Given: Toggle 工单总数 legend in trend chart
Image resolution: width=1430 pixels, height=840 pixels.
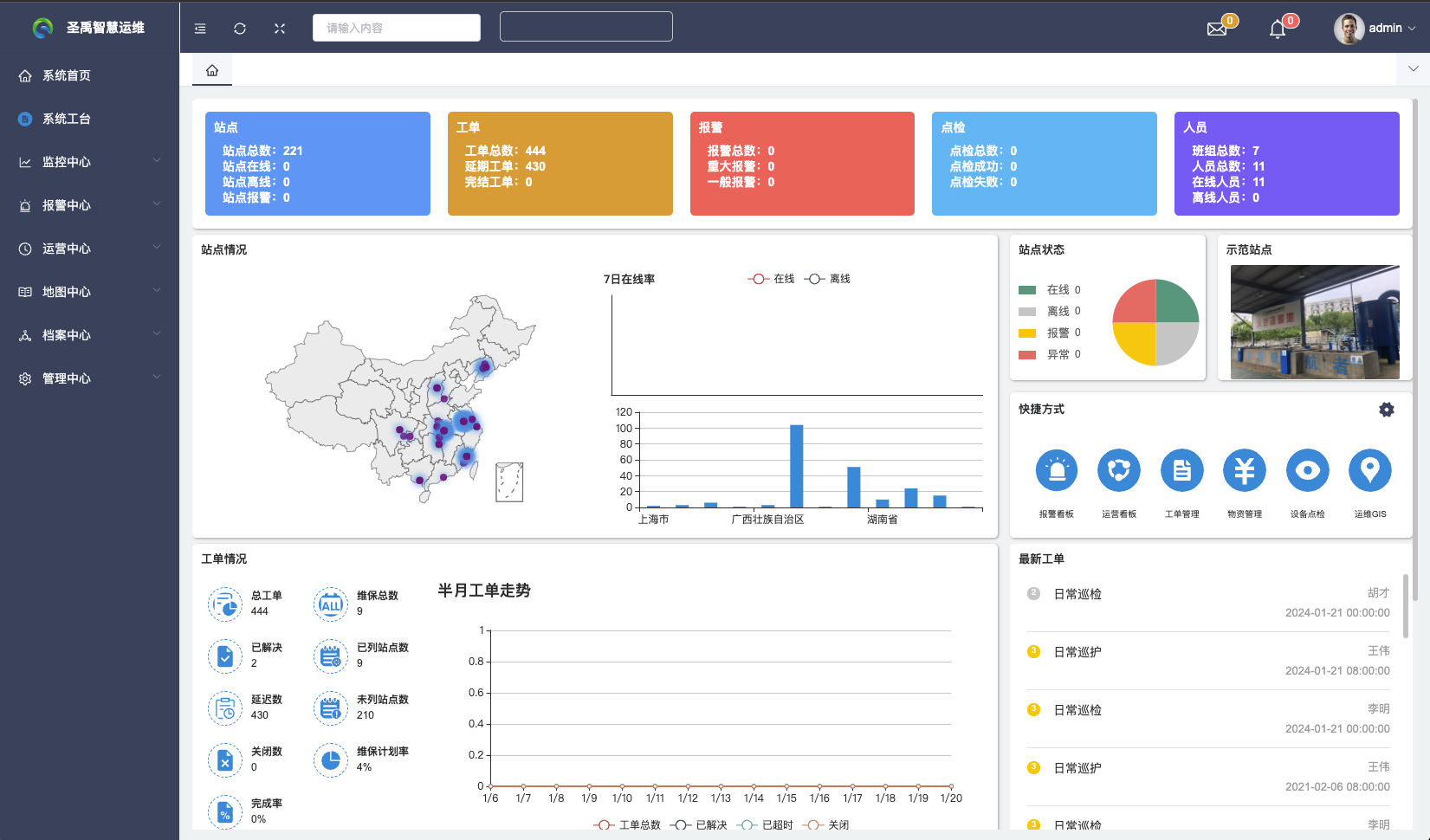Looking at the screenshot, I should tap(627, 824).
